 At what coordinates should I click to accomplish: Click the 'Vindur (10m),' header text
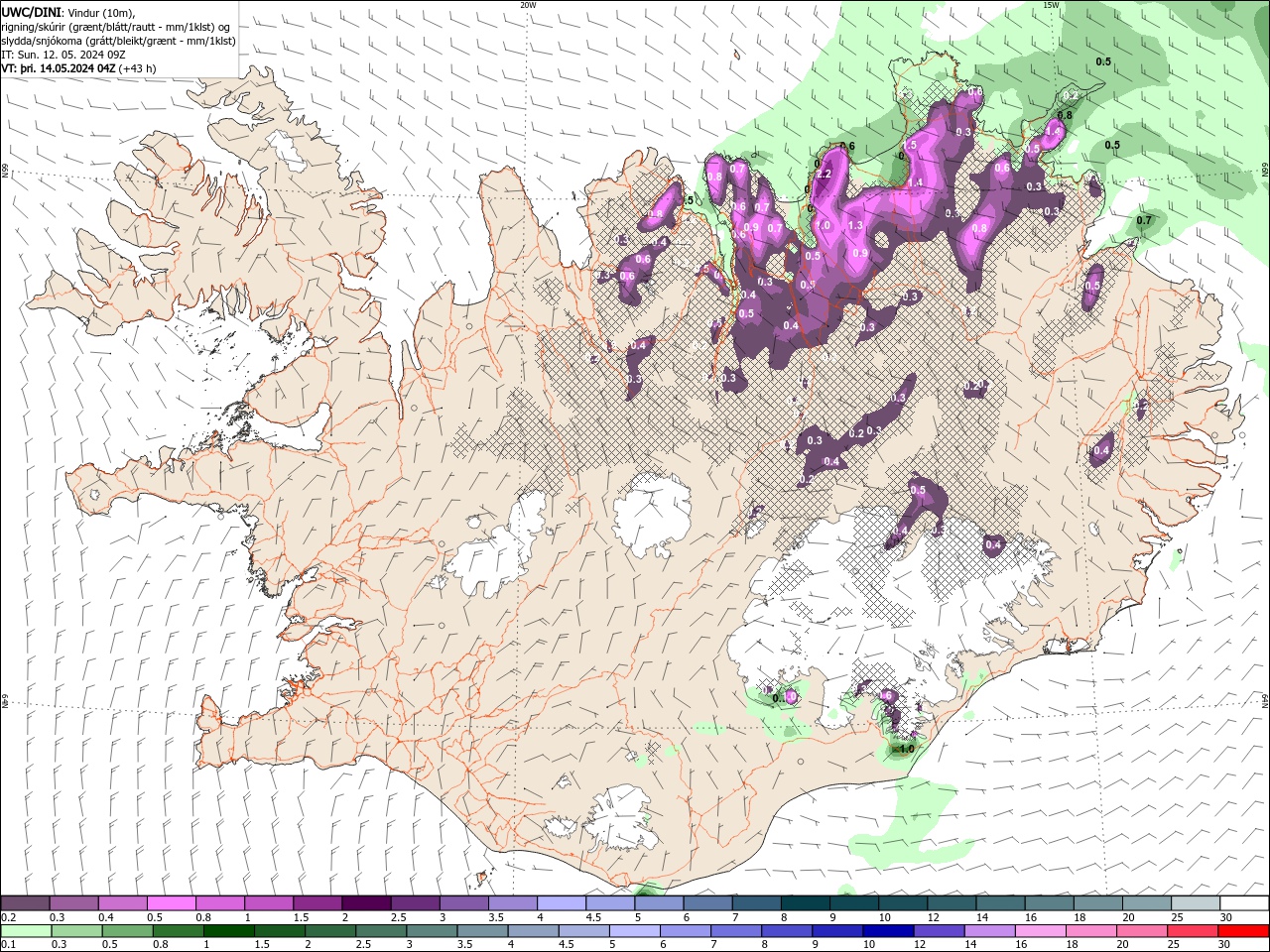99,12
